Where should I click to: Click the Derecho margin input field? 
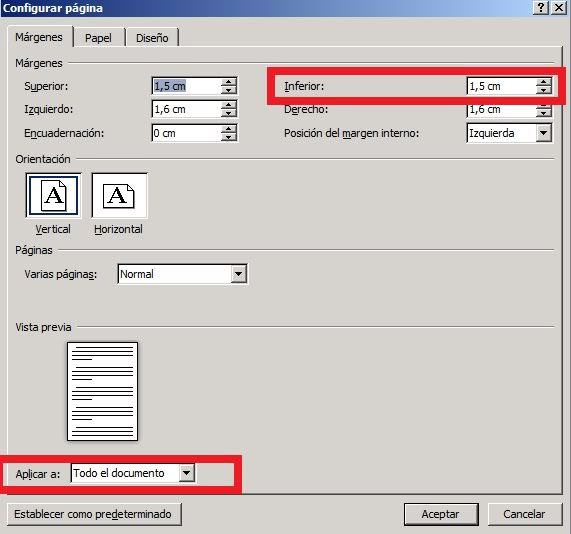coord(501,110)
